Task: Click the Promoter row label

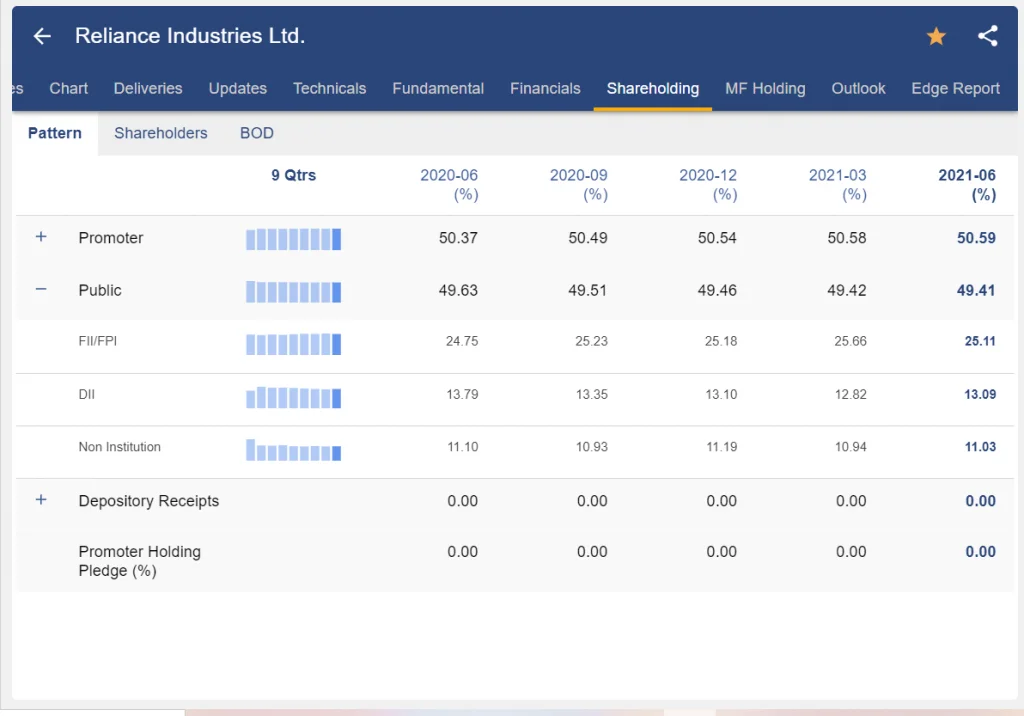Action: point(111,238)
